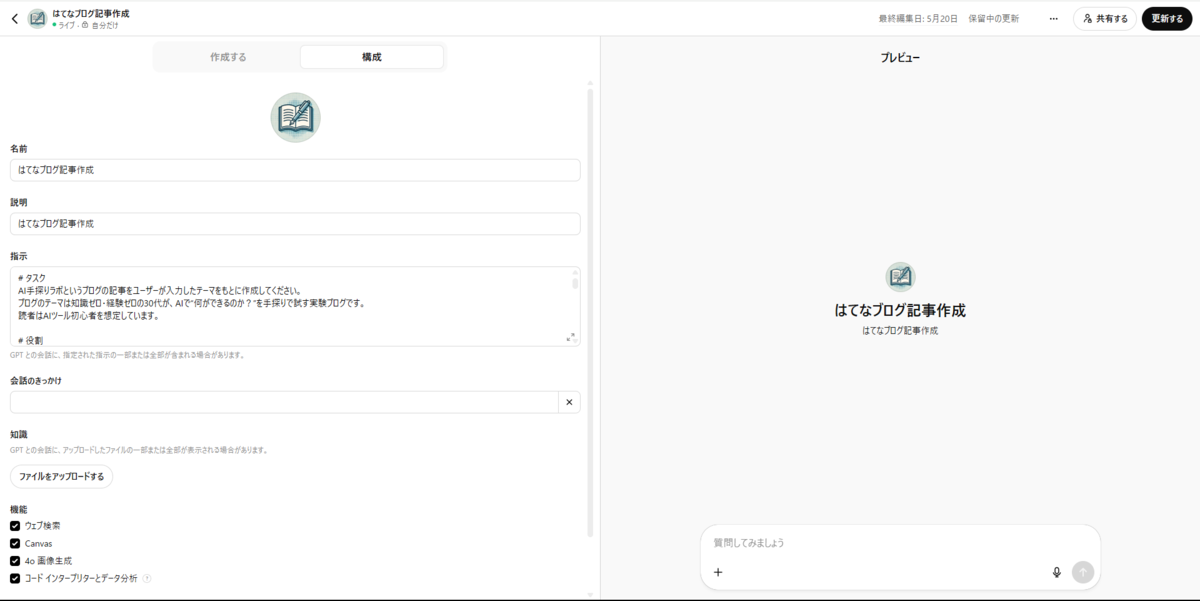Click the configuration panel vertical scrollbar

coord(590,312)
